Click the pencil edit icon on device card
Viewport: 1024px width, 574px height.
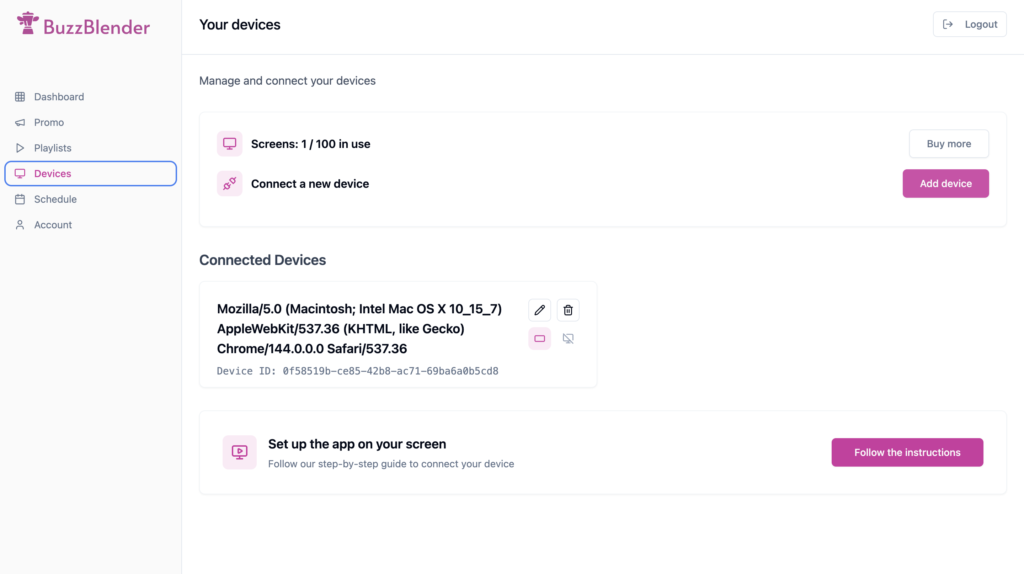coord(540,310)
